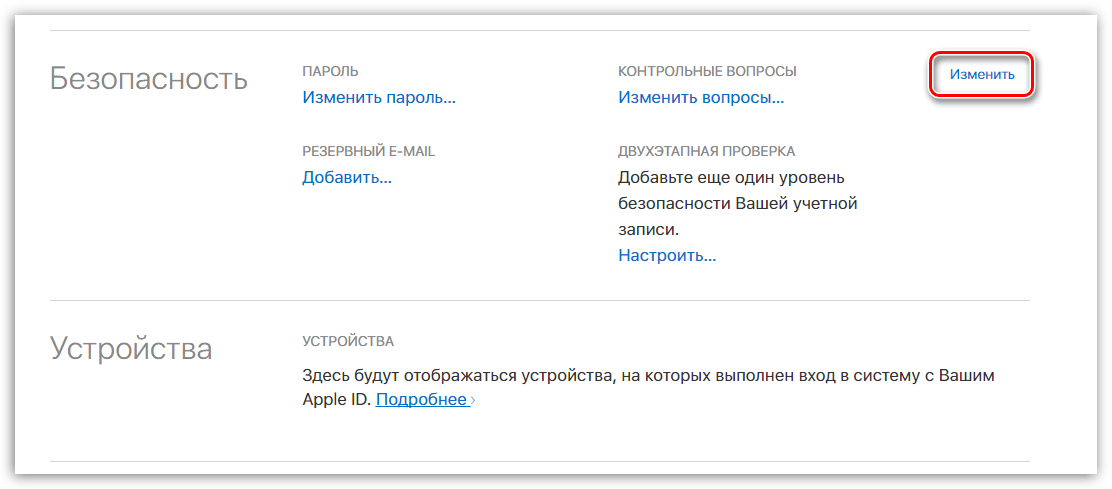Click the Изменить button in Безопасность section
The width and height of the screenshot is (1112, 489).
[x=981, y=75]
